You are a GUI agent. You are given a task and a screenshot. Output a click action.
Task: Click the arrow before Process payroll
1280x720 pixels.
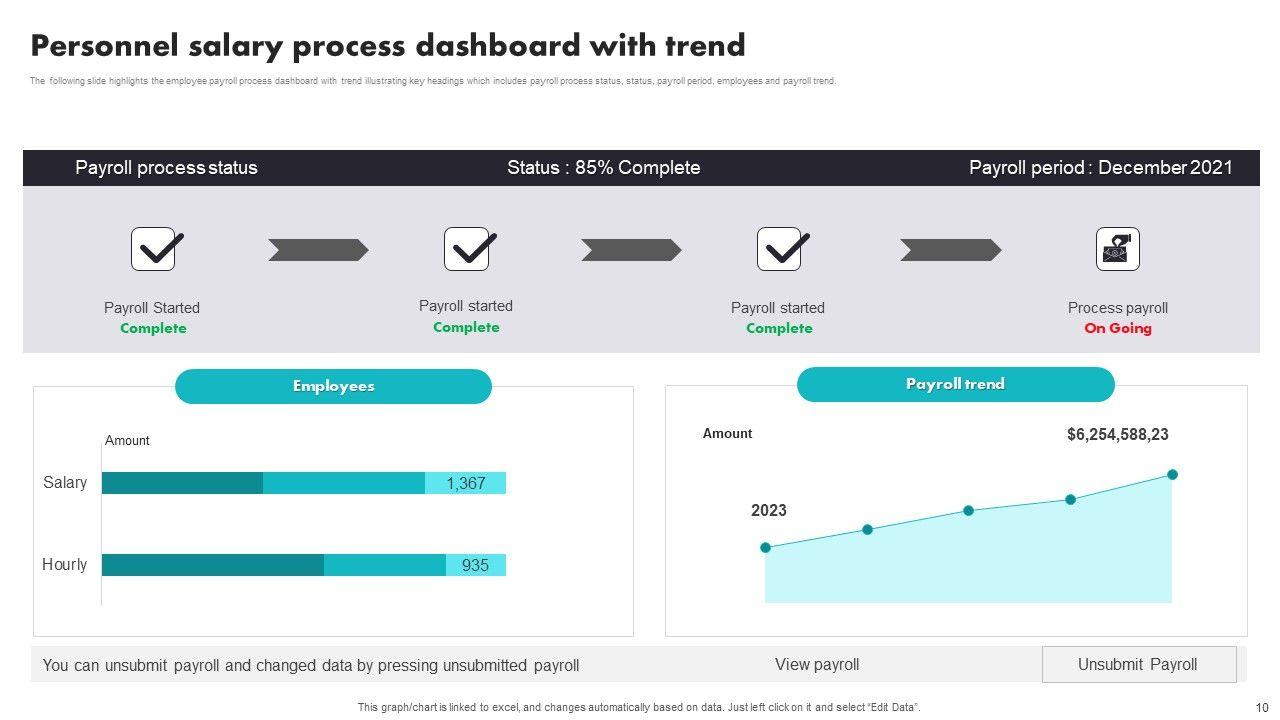950,250
